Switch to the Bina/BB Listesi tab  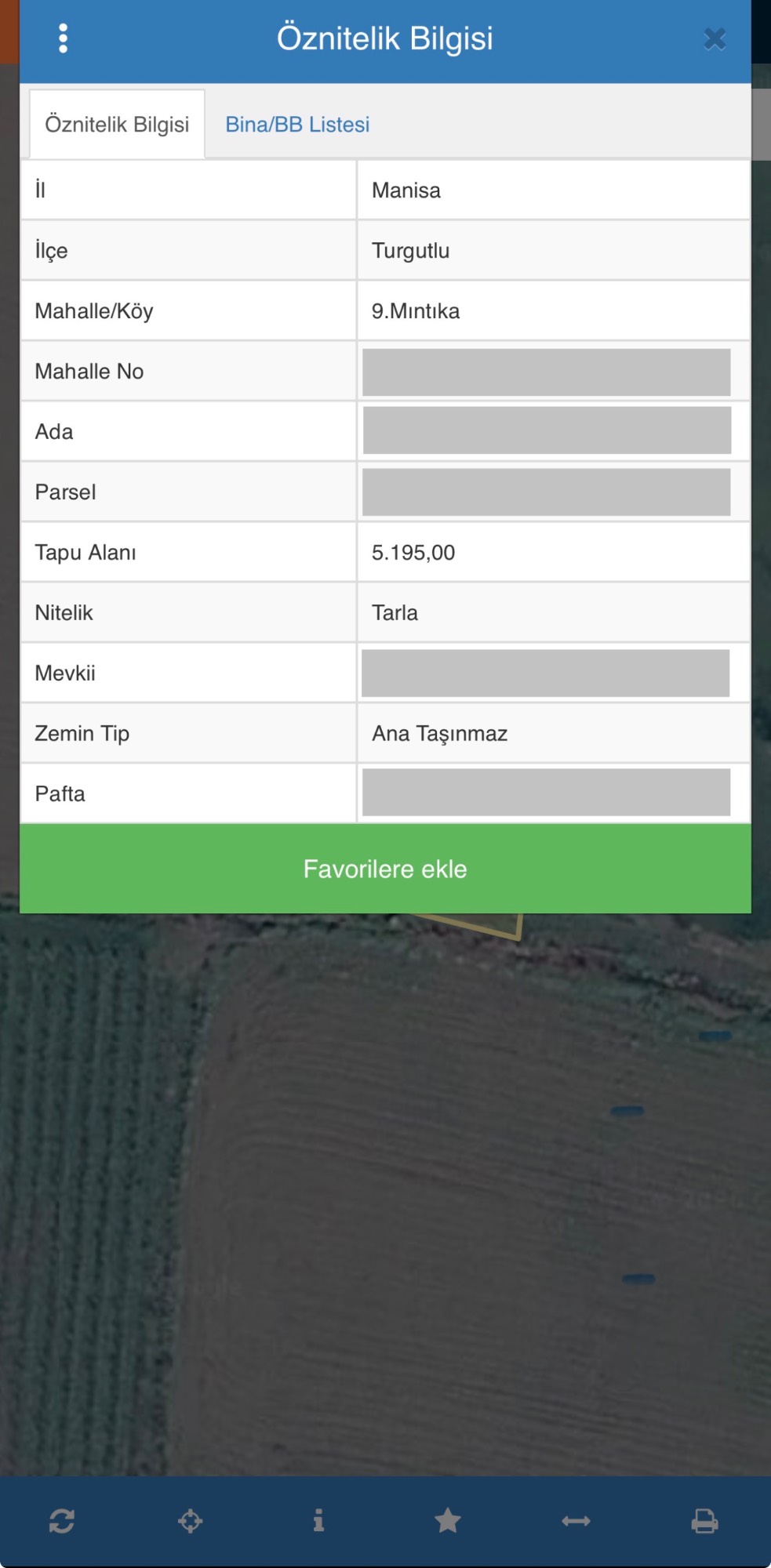[x=297, y=125]
